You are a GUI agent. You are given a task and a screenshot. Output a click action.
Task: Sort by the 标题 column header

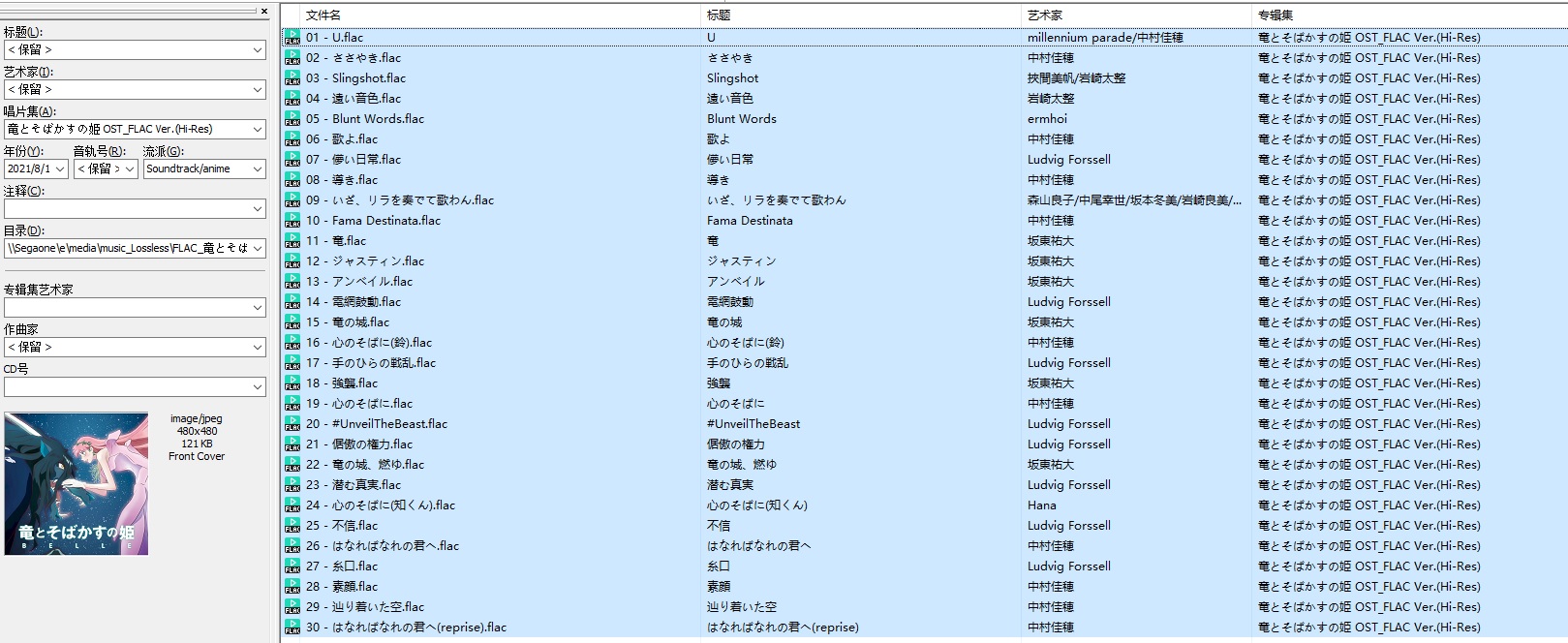(x=861, y=15)
